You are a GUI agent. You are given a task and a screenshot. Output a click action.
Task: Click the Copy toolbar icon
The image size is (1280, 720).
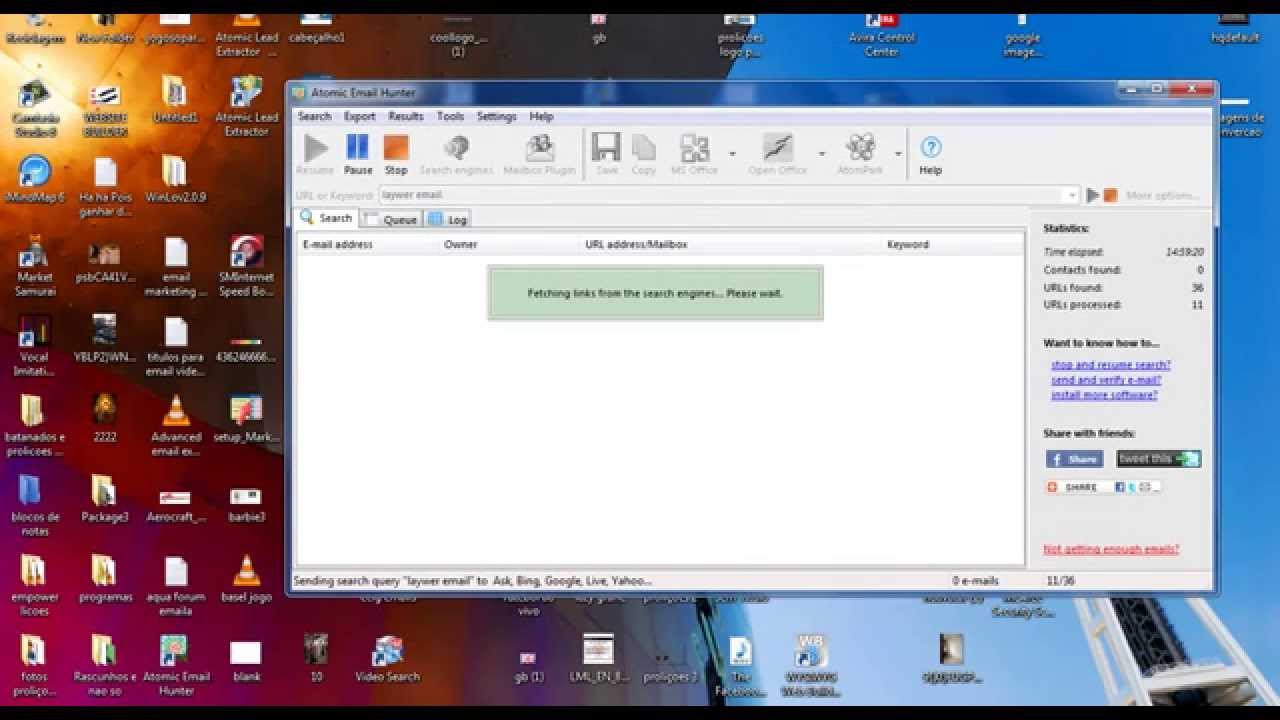(x=644, y=155)
